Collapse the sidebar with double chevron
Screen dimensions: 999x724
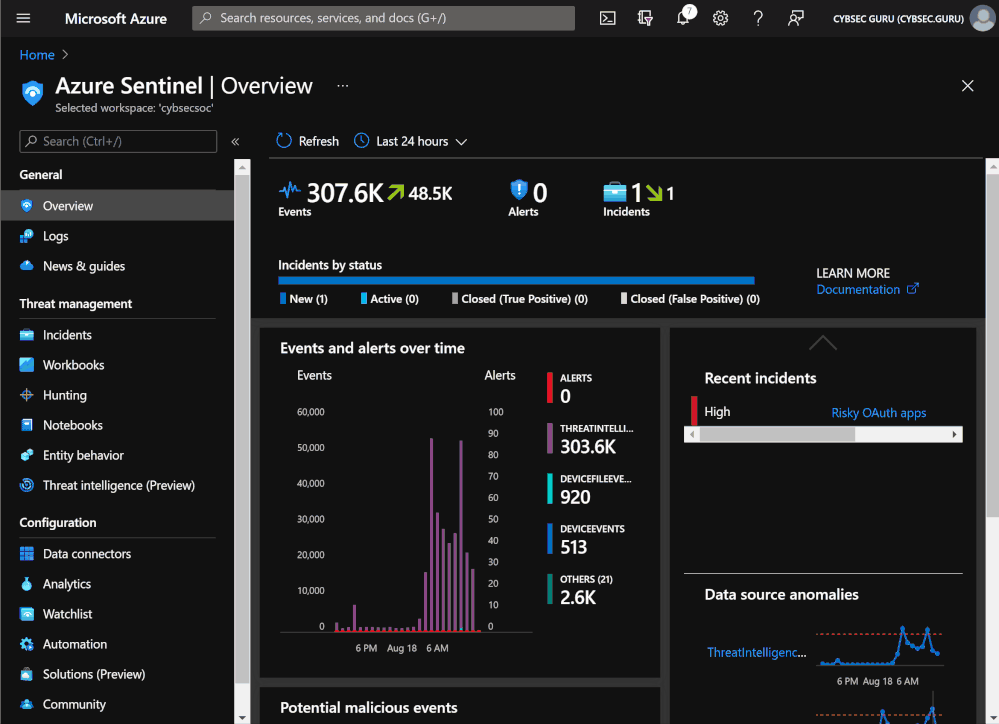(x=235, y=141)
